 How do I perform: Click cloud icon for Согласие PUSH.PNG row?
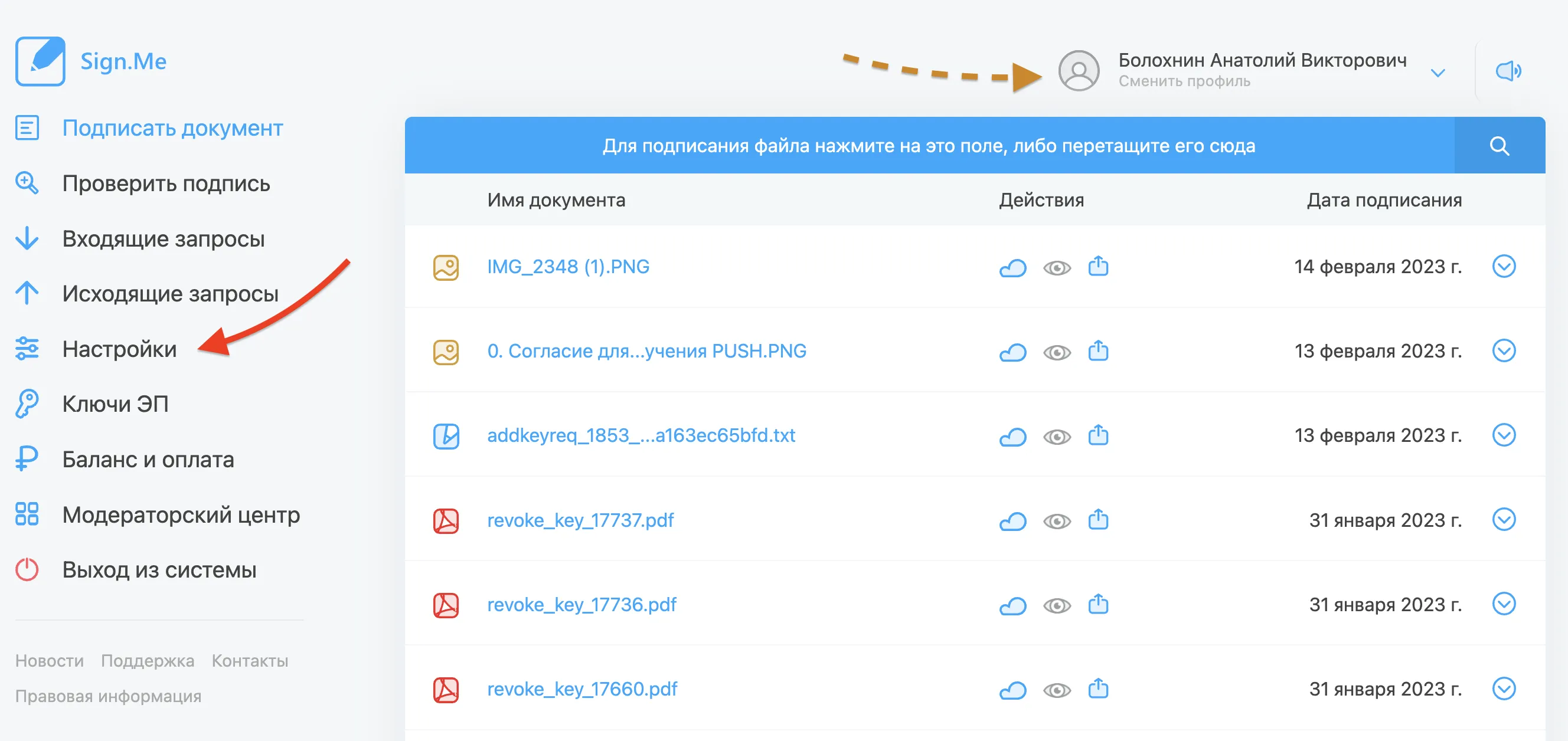[x=1013, y=352]
